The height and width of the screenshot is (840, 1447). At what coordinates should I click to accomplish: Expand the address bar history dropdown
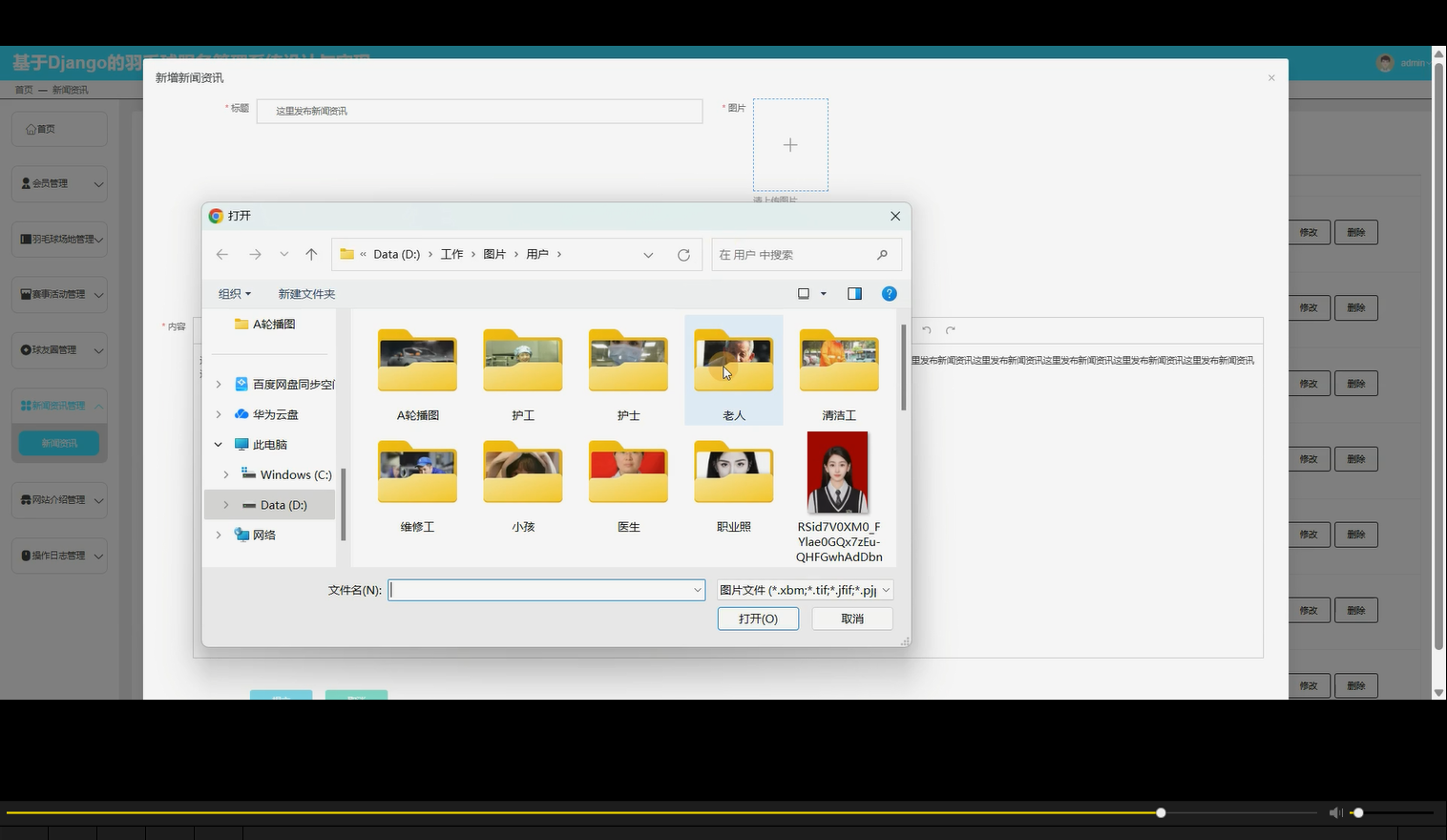pyautogui.click(x=648, y=255)
